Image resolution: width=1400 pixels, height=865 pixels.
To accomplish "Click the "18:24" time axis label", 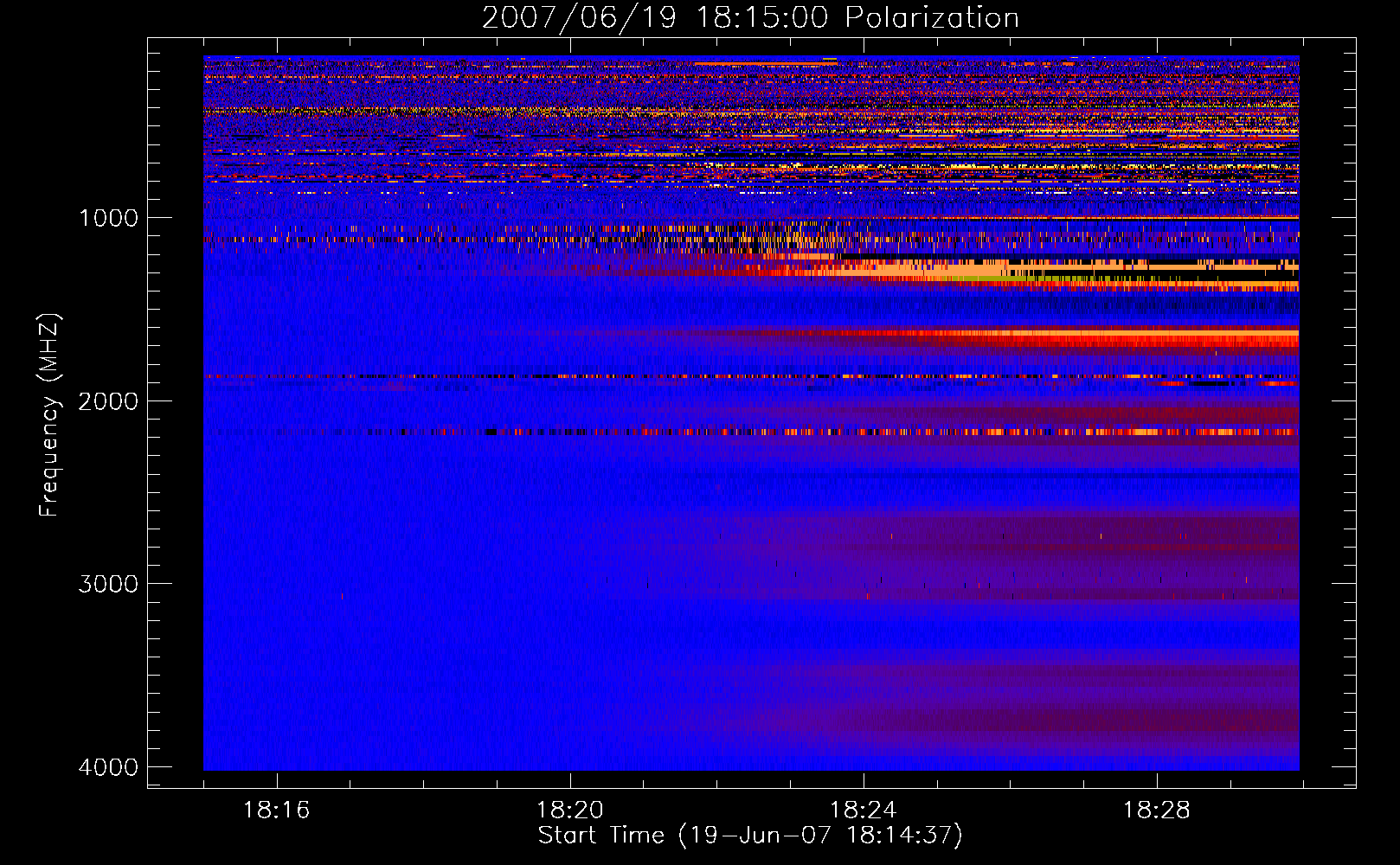I will pos(863,811).
